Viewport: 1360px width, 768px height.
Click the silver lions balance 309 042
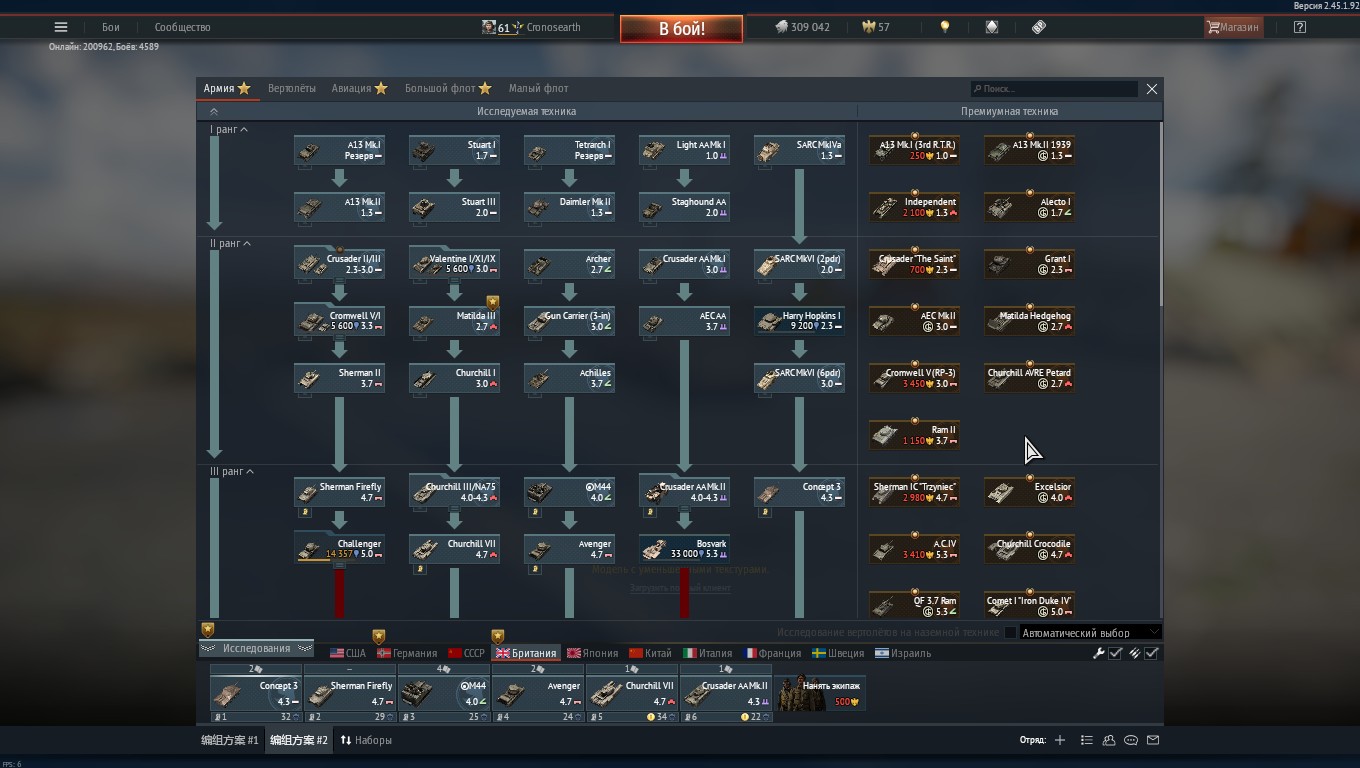pyautogui.click(x=802, y=27)
